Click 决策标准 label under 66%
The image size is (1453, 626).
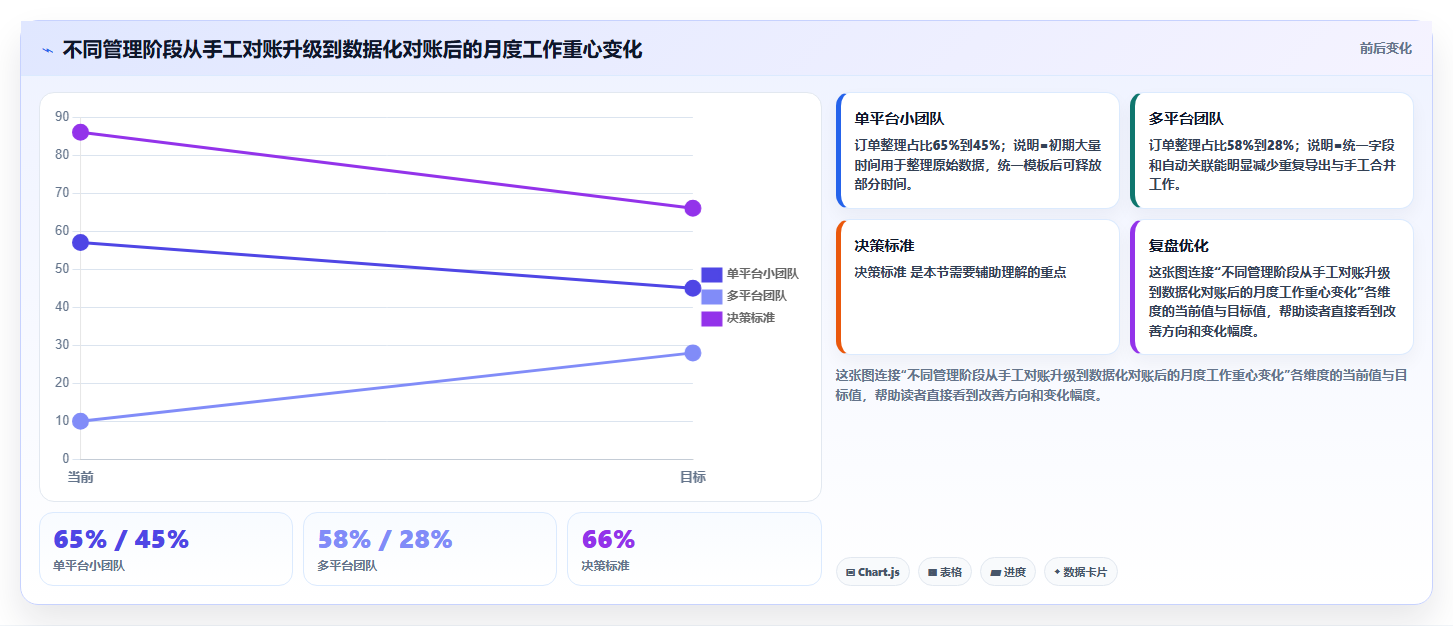pos(605,566)
